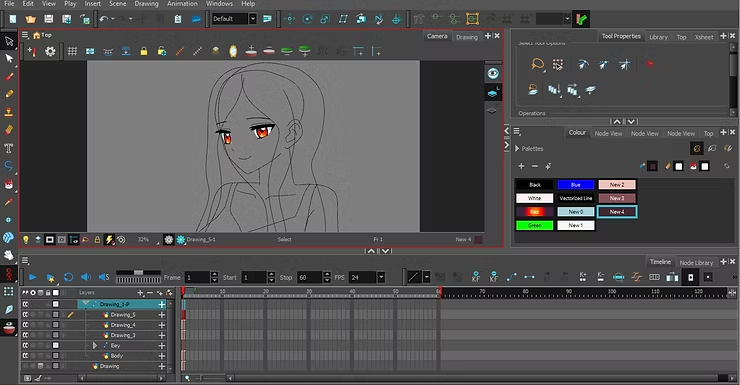Click Add Keyframe KF button

click(x=476, y=277)
